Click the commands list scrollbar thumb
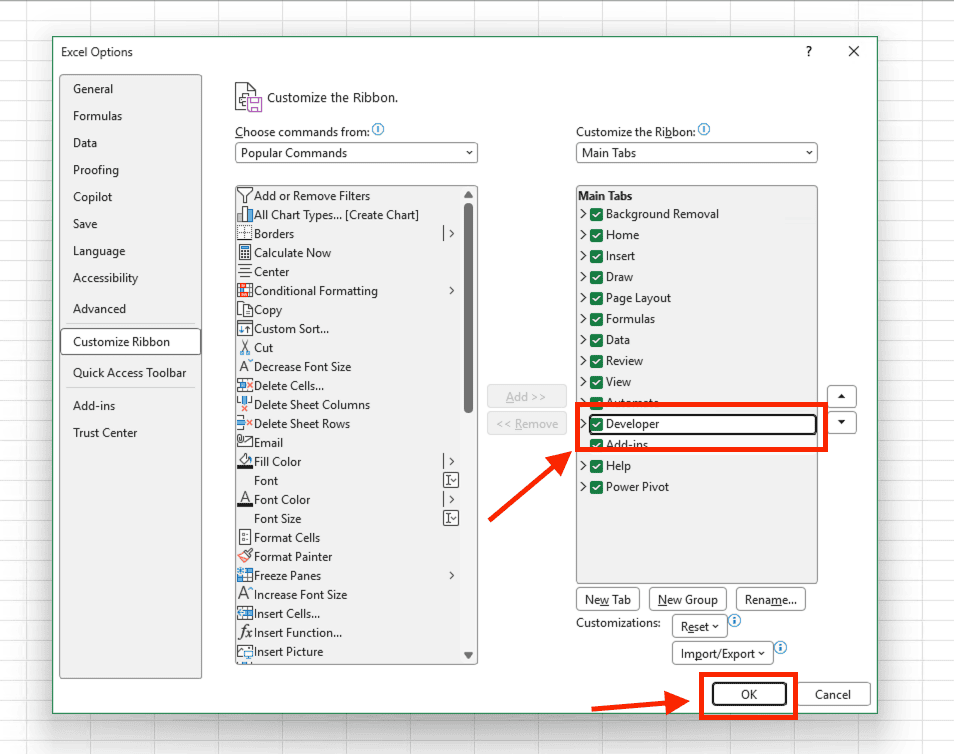 (x=468, y=308)
